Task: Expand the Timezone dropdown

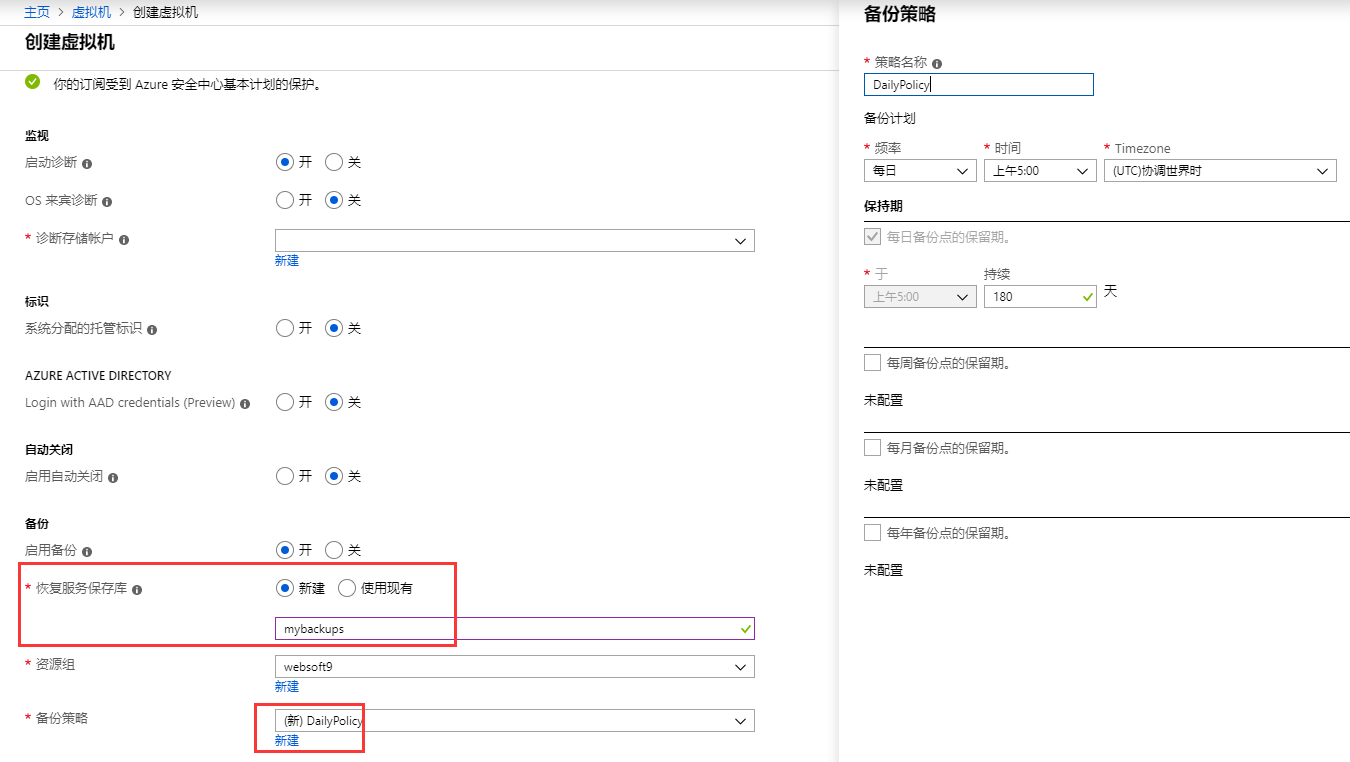Action: click(x=1220, y=171)
